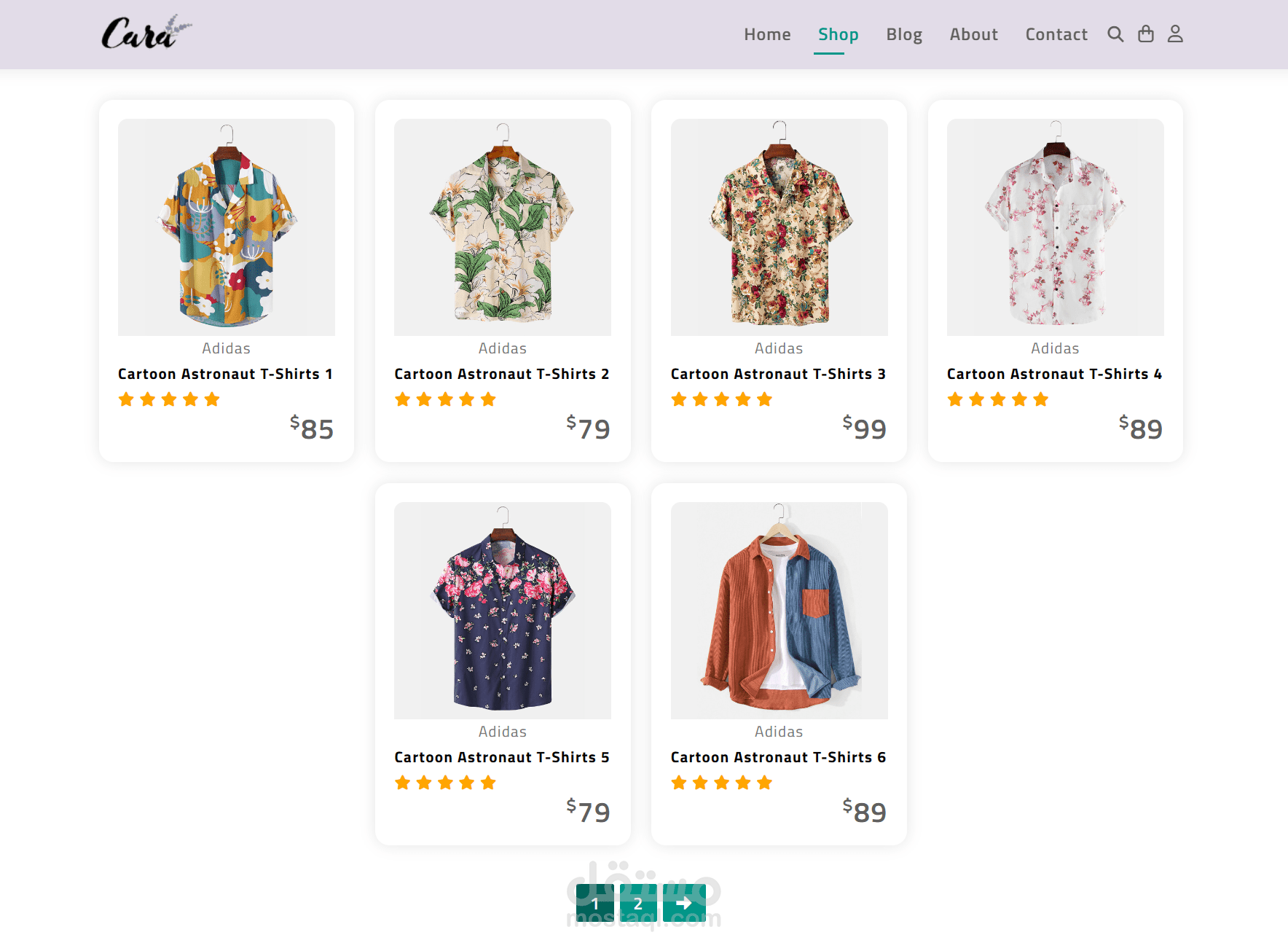Open the search icon in header
Image resolution: width=1288 pixels, height=951 pixels.
point(1115,34)
